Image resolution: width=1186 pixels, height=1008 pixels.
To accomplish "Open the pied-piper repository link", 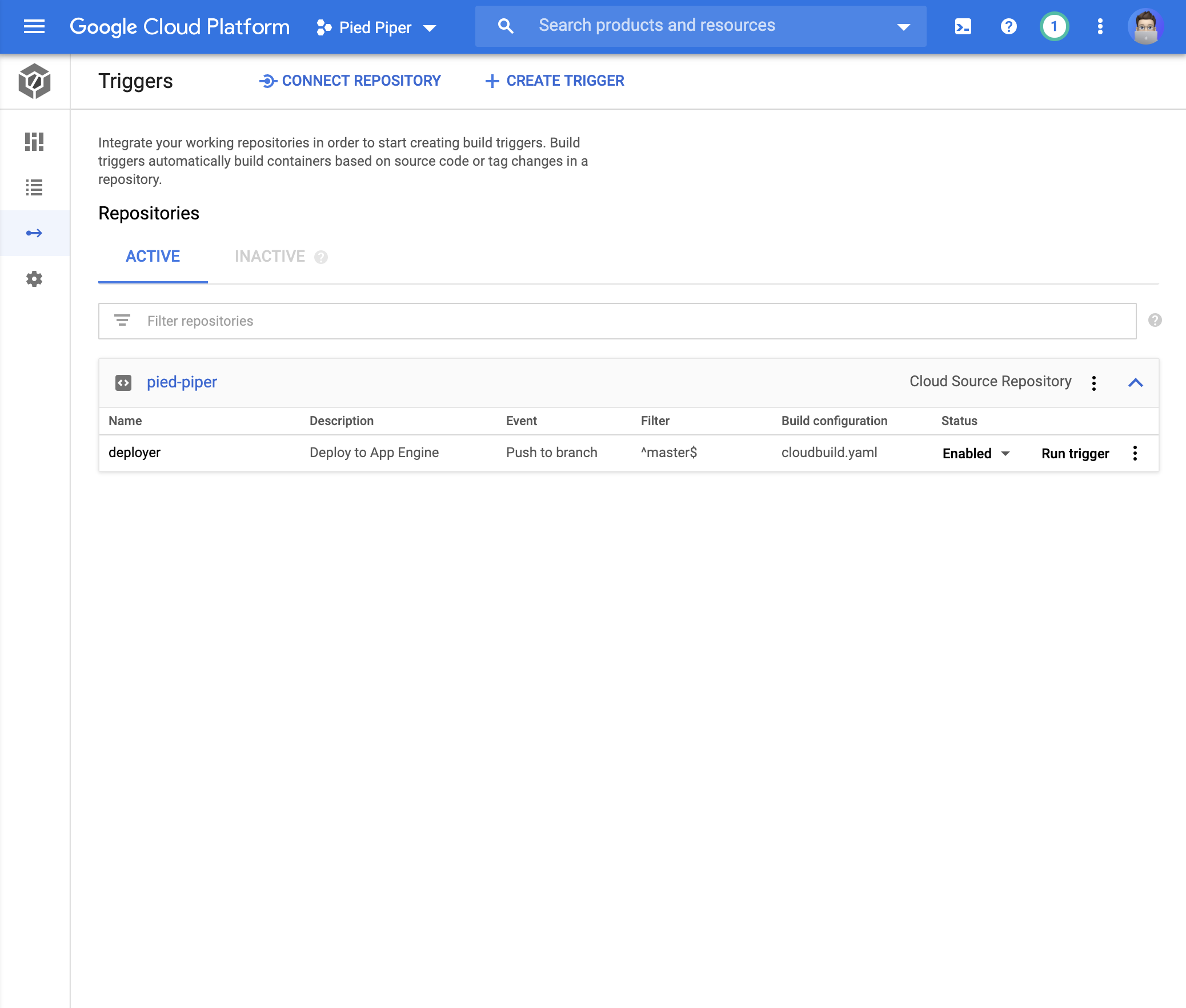I will (x=182, y=382).
